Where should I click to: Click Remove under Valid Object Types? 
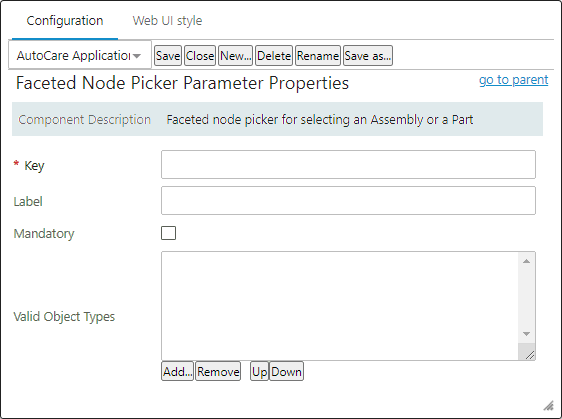click(x=218, y=371)
